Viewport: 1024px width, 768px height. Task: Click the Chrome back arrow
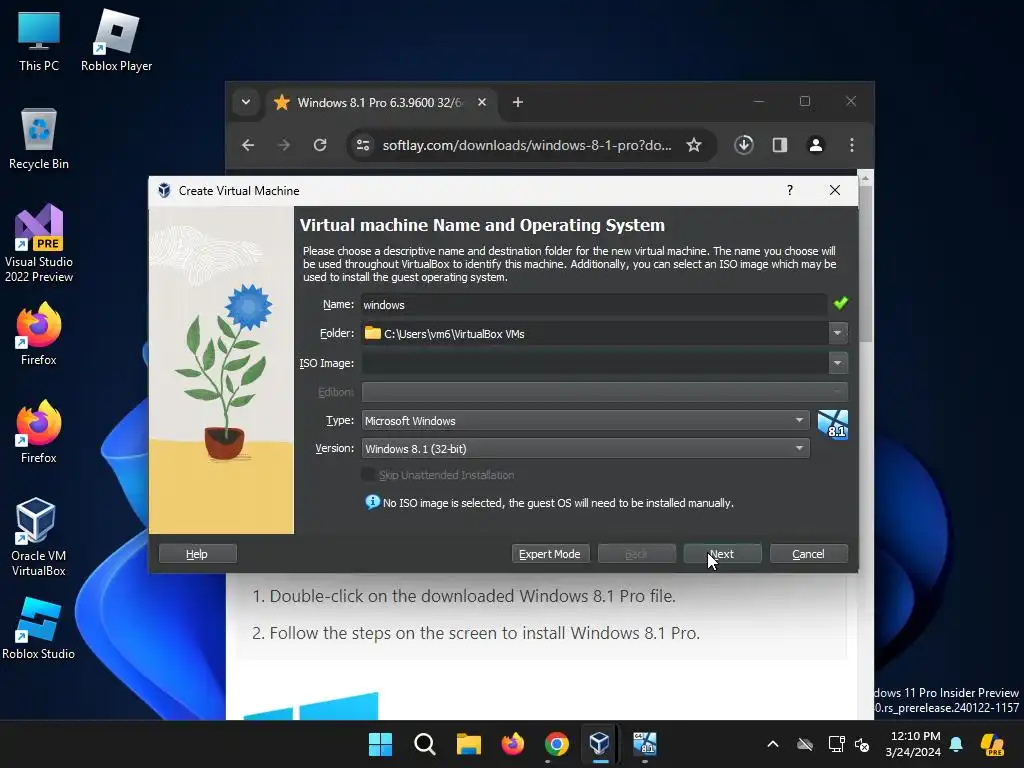tap(248, 145)
